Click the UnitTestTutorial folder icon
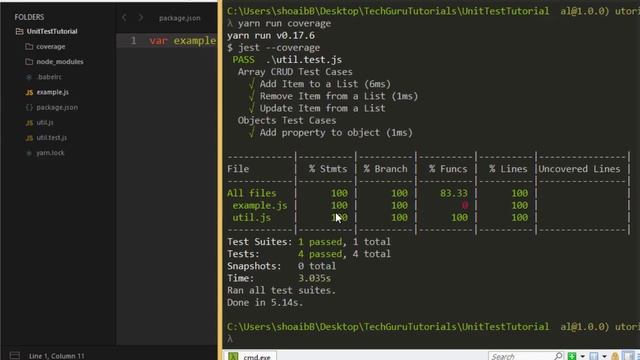The height and width of the screenshot is (360, 640). (20, 31)
